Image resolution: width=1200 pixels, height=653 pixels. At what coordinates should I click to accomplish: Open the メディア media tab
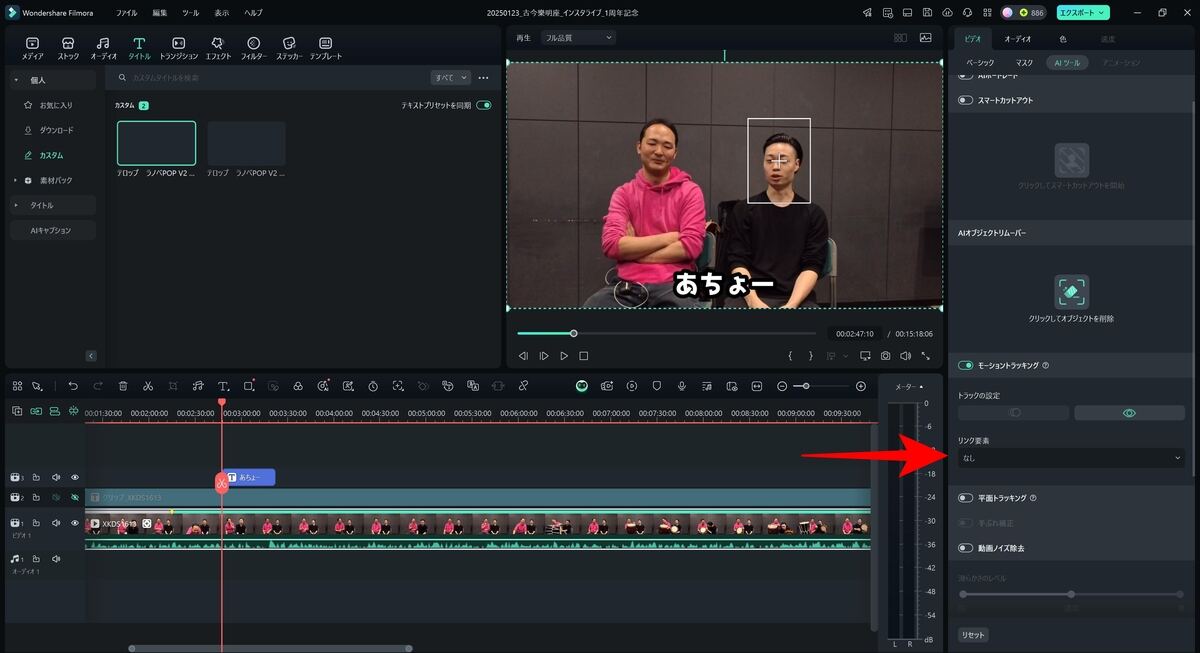pos(33,48)
